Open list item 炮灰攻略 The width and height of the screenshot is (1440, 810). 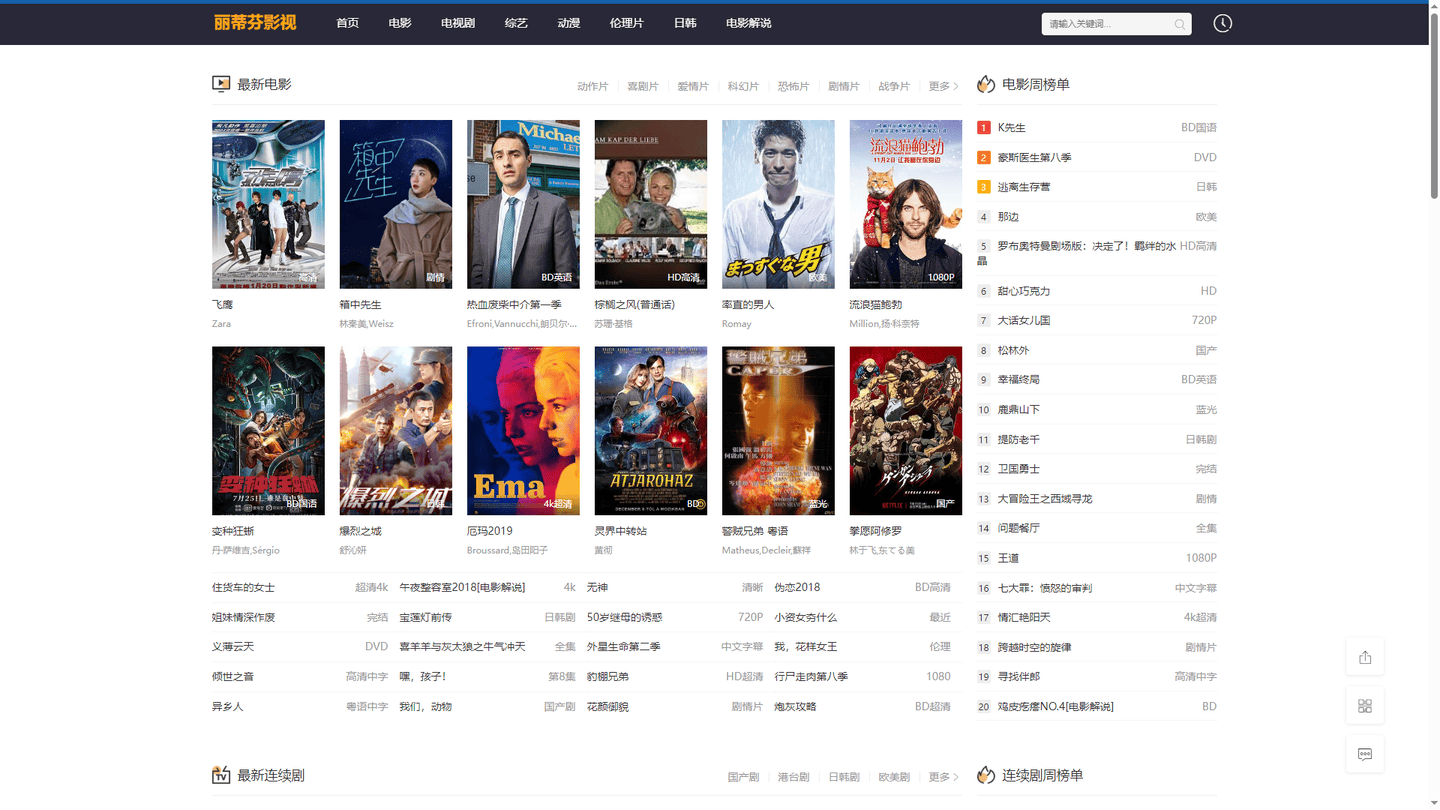pyautogui.click(x=795, y=707)
